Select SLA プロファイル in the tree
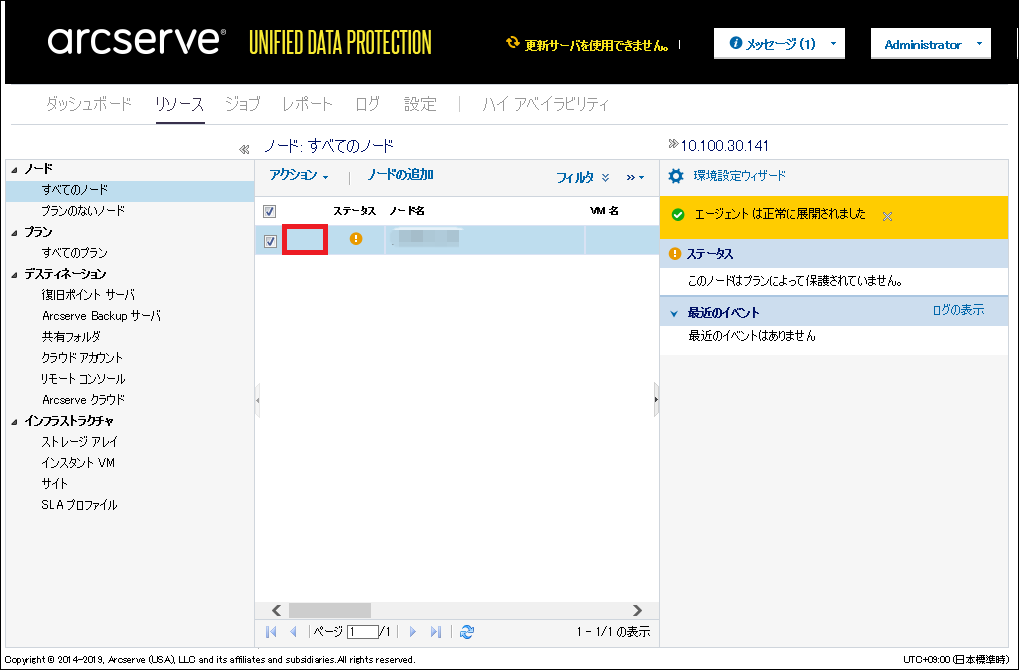The width and height of the screenshot is (1019, 670). (x=79, y=505)
